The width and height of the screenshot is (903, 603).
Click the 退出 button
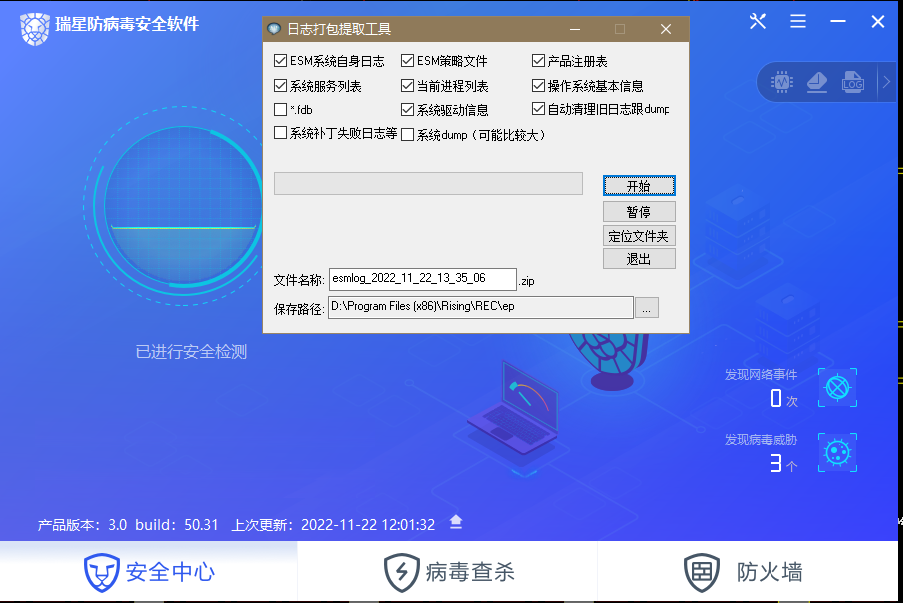[639, 259]
